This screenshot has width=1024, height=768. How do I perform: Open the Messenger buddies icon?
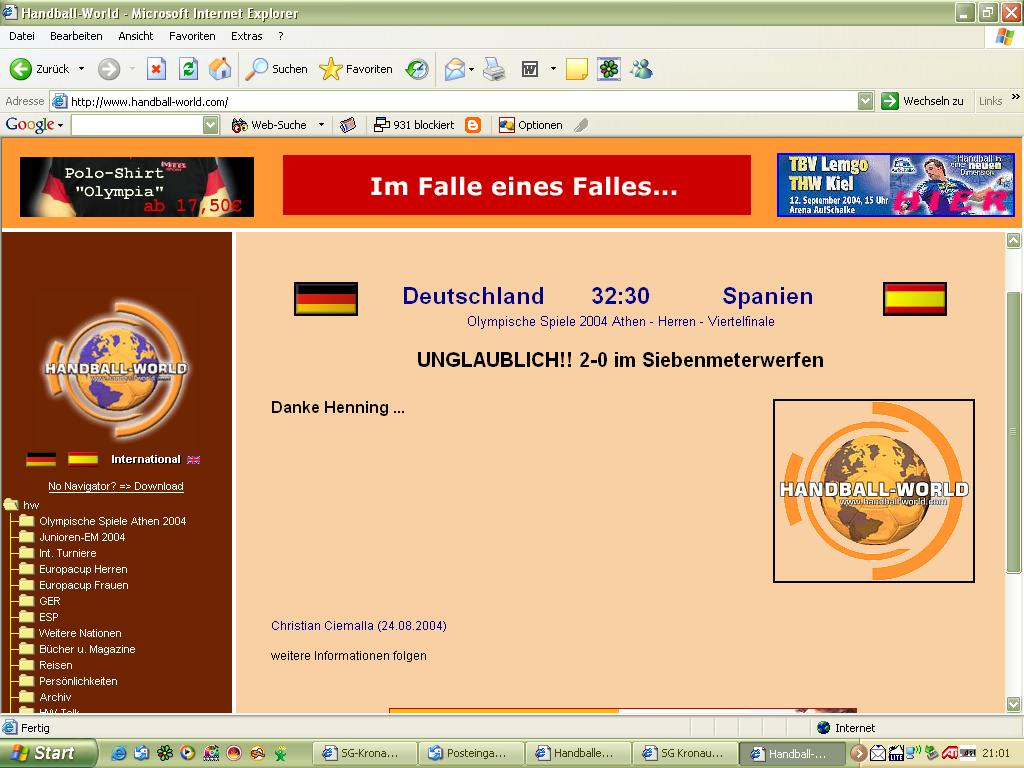pyautogui.click(x=641, y=69)
